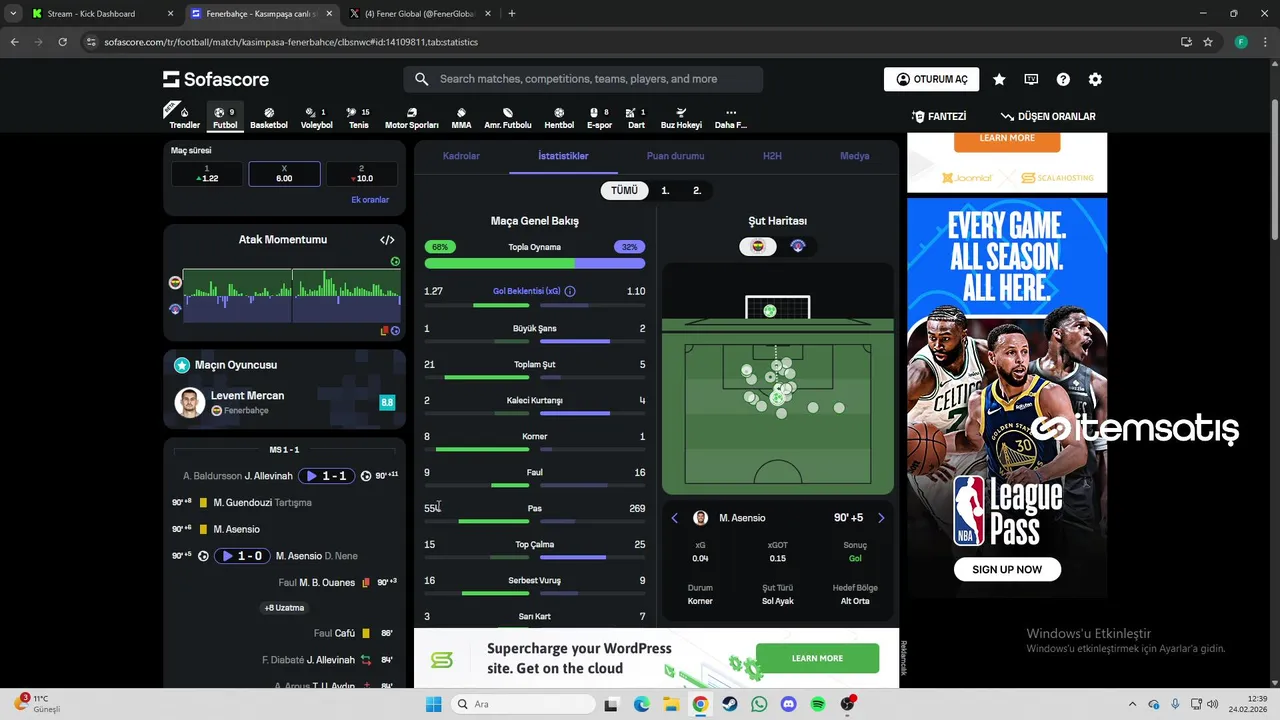Select E-spor category
This screenshot has width=1280, height=720.
(599, 118)
